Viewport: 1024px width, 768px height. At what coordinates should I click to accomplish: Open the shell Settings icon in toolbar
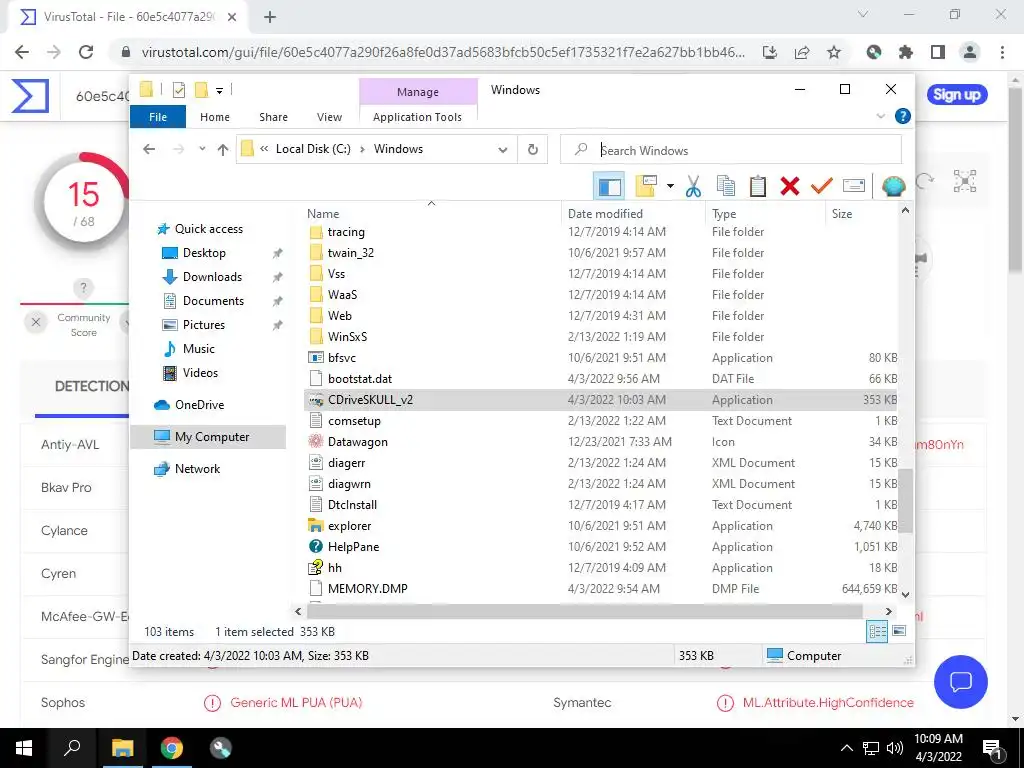click(893, 186)
